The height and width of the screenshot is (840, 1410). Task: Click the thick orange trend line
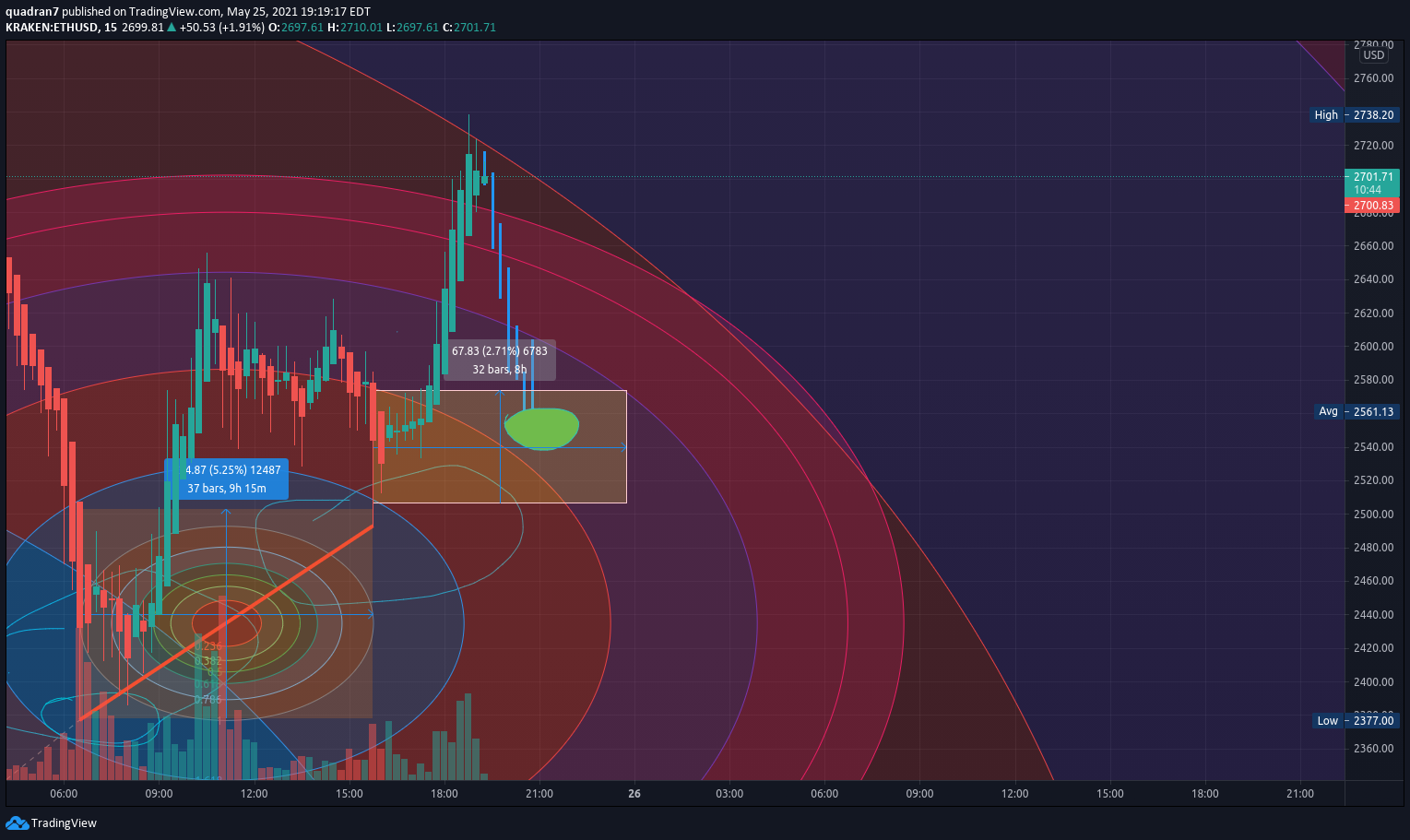pos(227,622)
